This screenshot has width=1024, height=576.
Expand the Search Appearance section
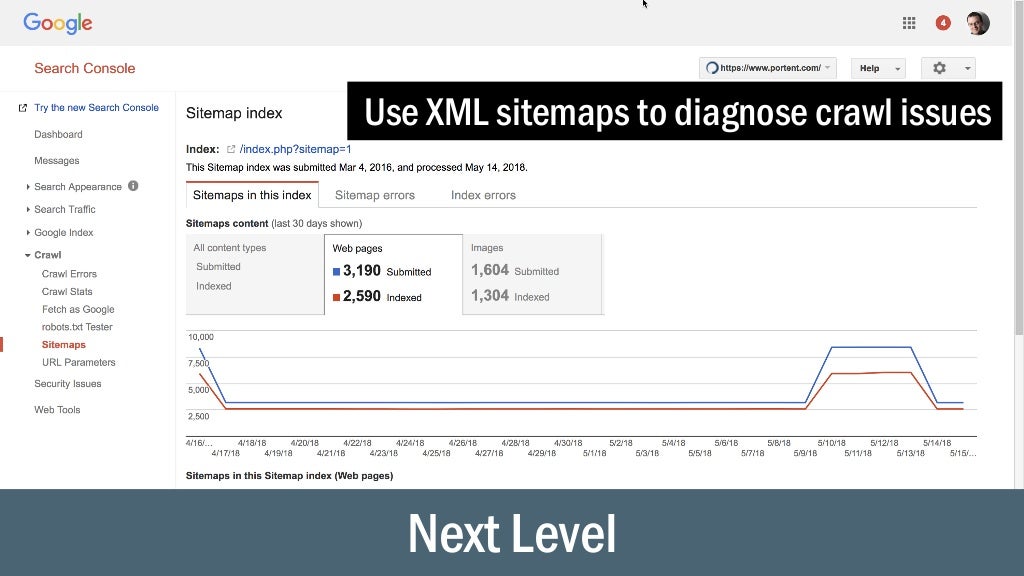28,187
